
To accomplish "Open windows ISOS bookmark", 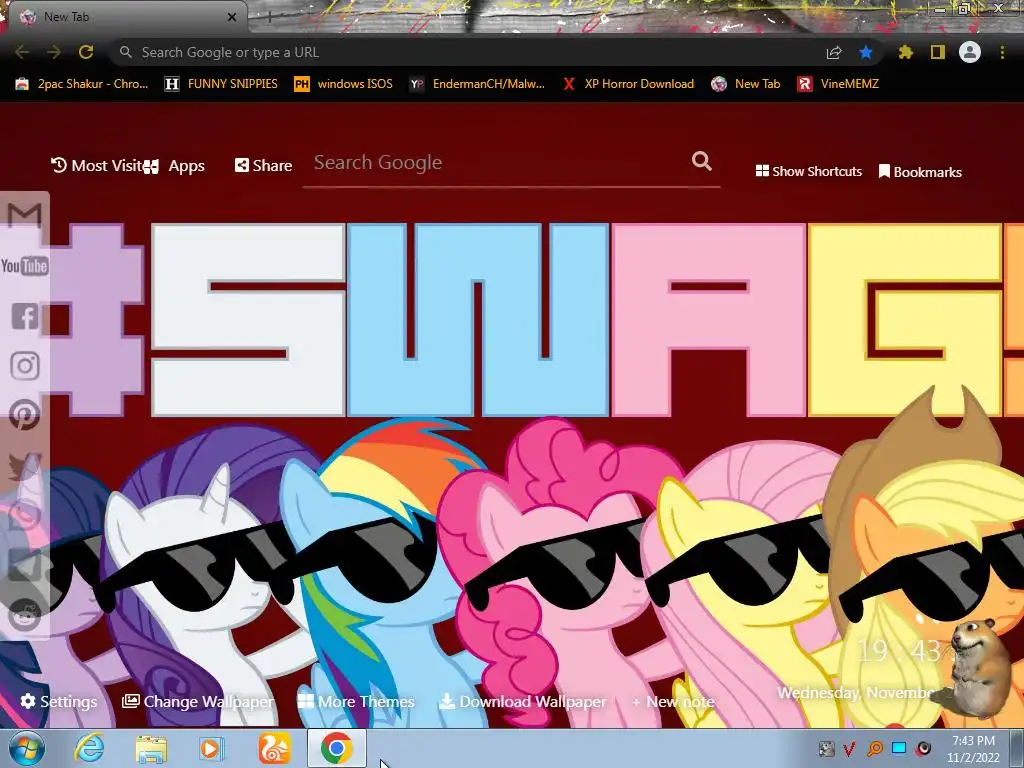I will coord(344,84).
